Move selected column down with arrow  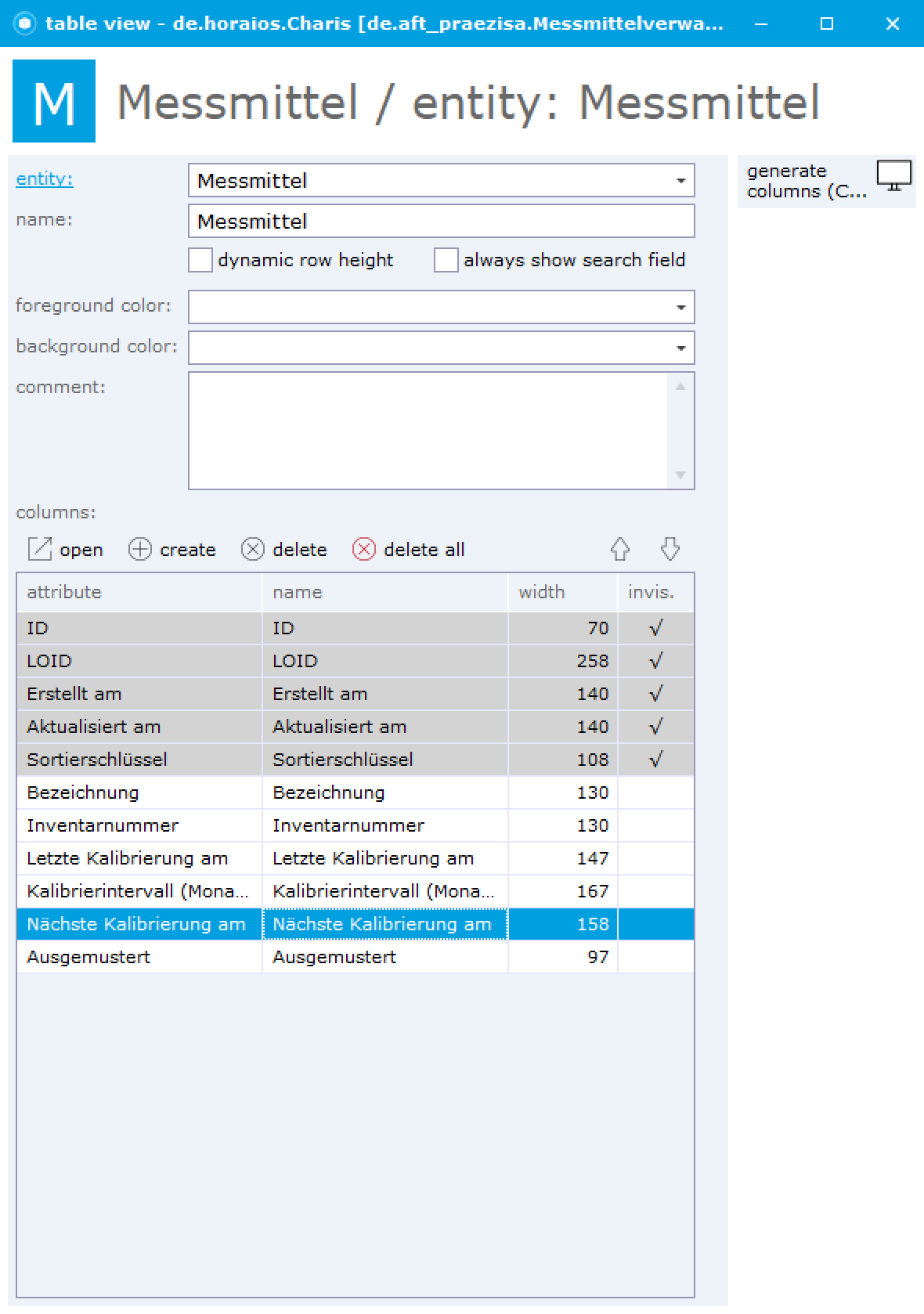(670, 549)
